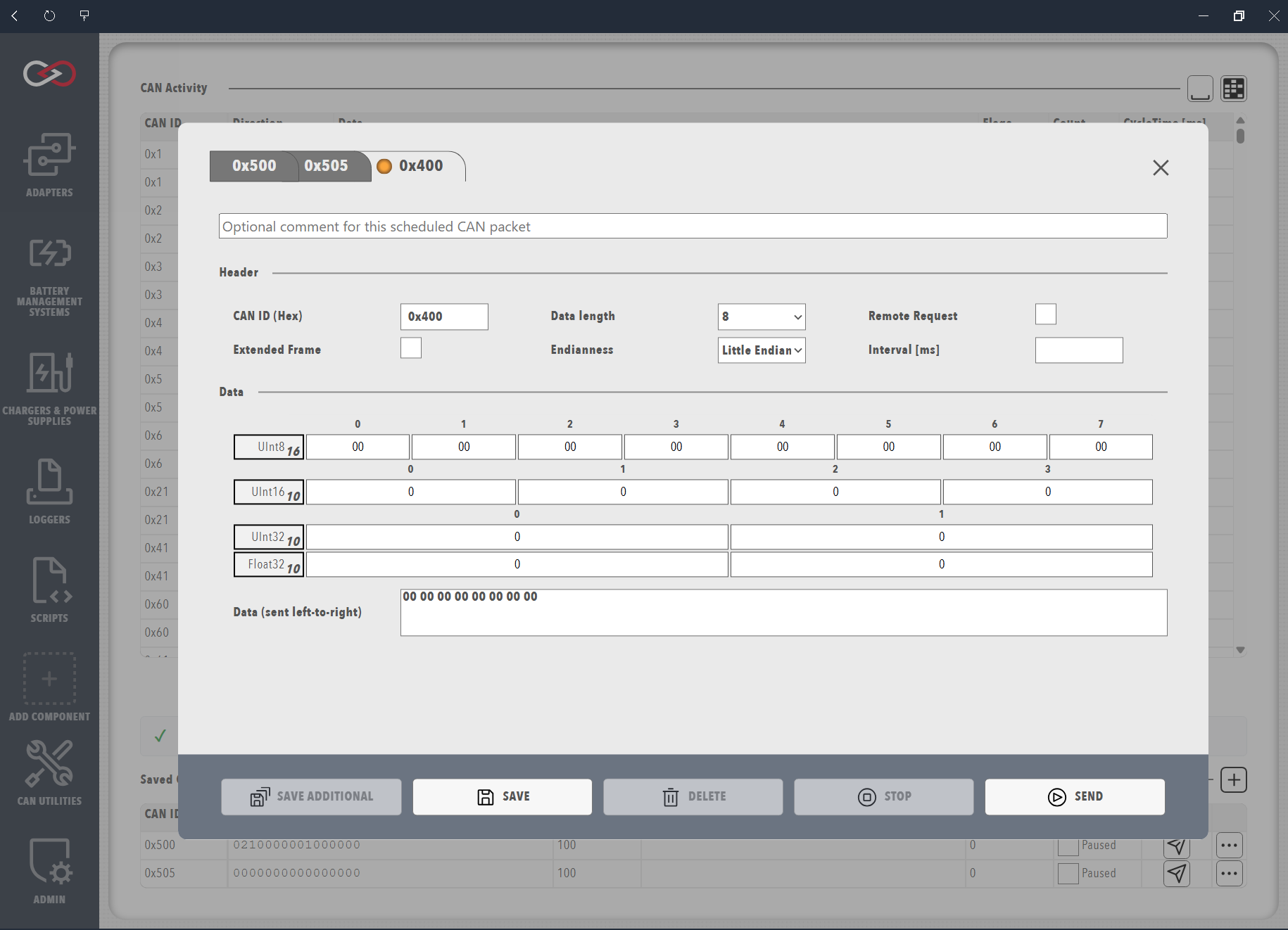Click the optional comment field
1288x930 pixels.
coord(693,226)
